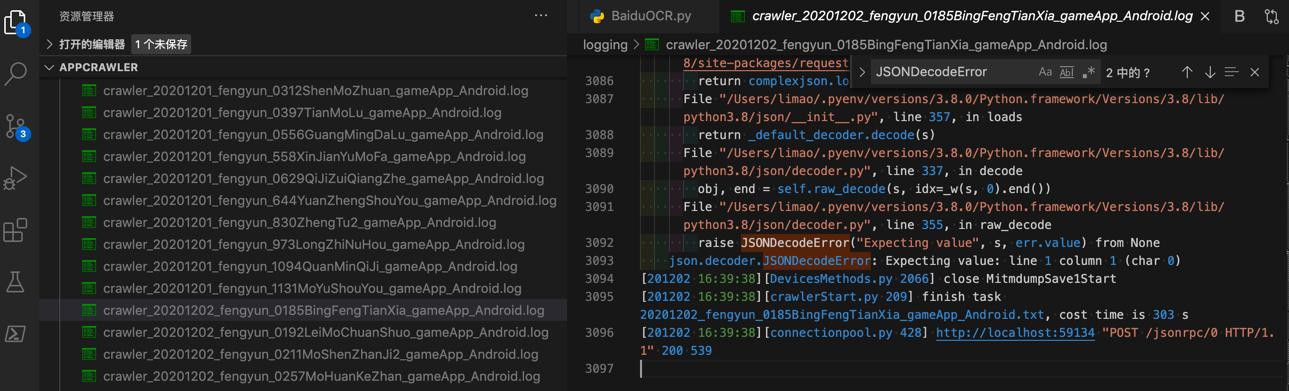Toggle Match Whole Word in find widget
The width and height of the screenshot is (1289, 391).
[1066, 72]
